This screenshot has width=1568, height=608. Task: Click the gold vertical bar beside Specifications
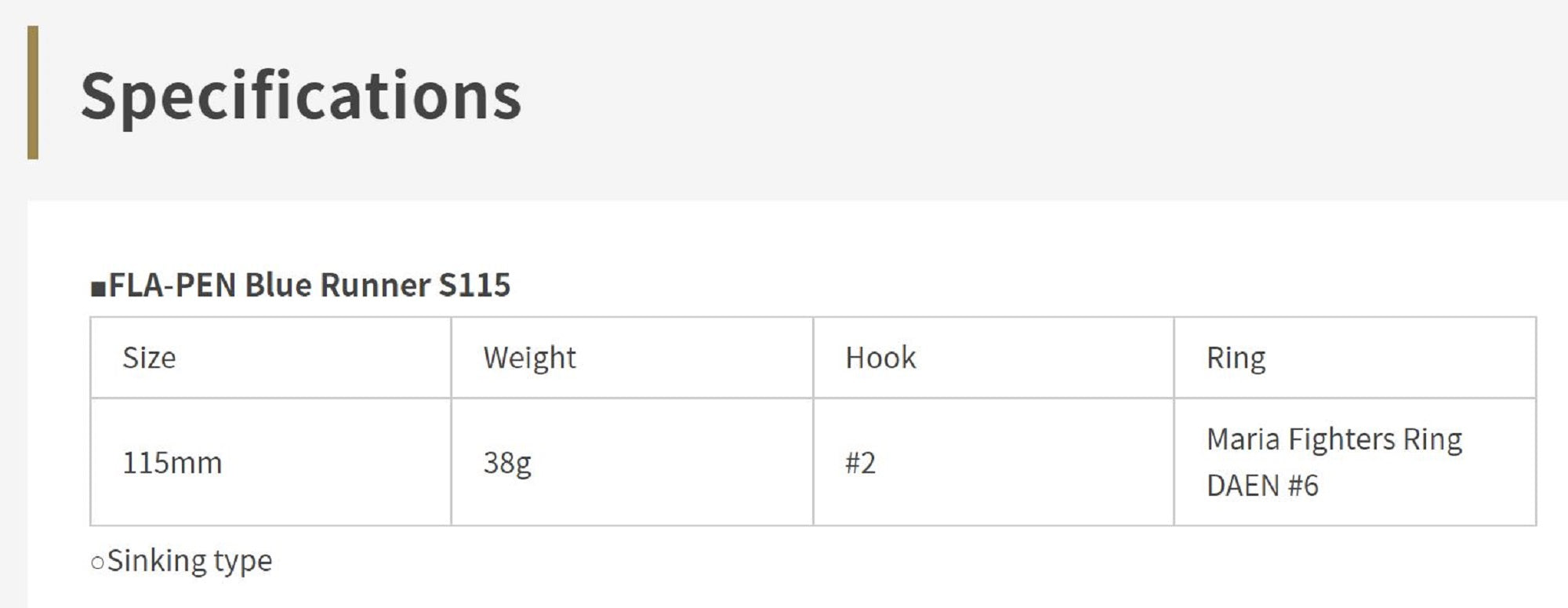click(33, 93)
